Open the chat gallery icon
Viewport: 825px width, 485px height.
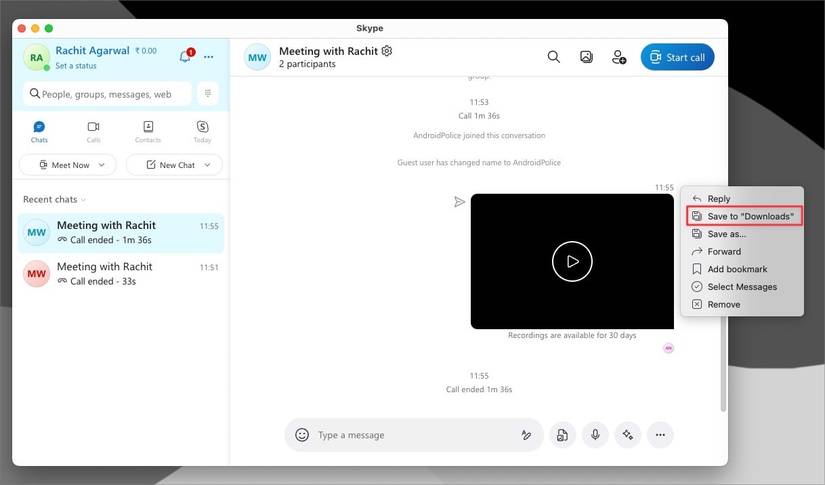(x=586, y=57)
